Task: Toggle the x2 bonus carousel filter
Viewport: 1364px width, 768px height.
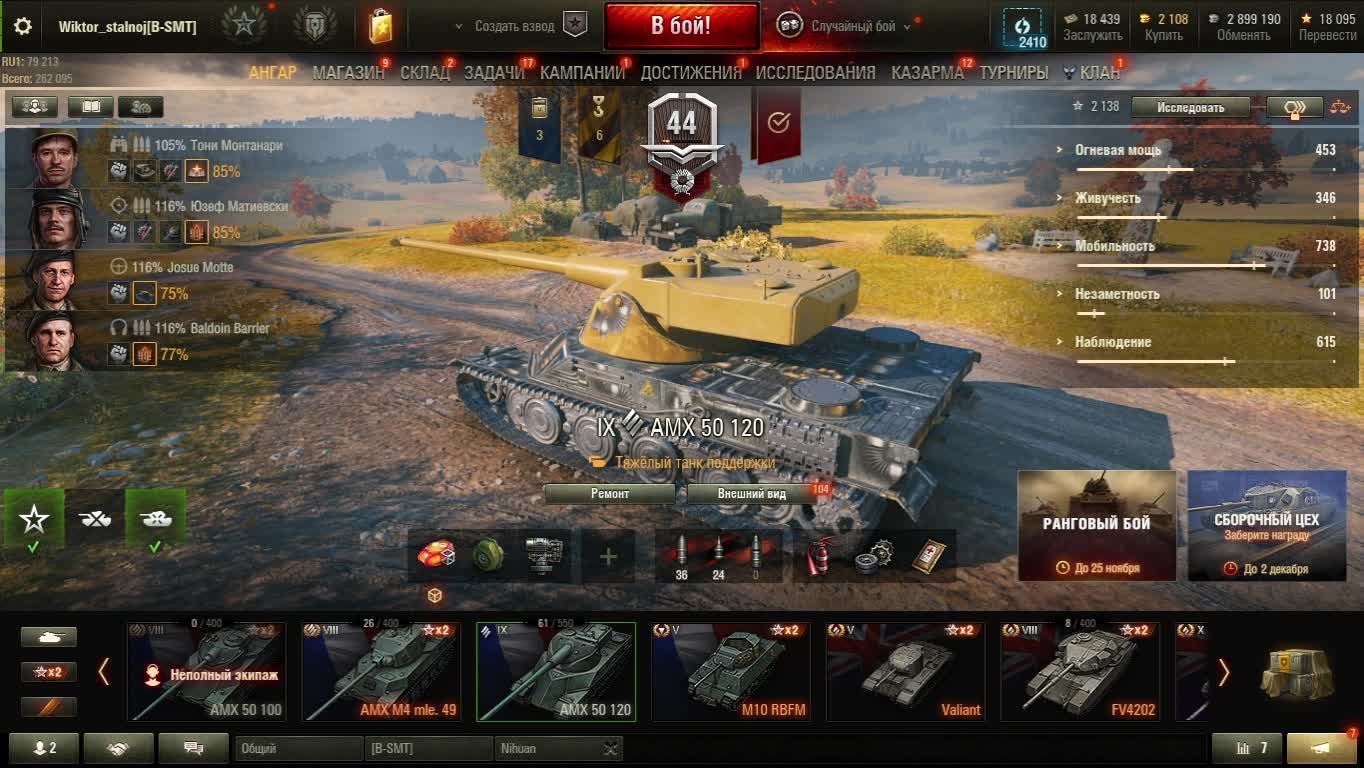Action: 49,672
